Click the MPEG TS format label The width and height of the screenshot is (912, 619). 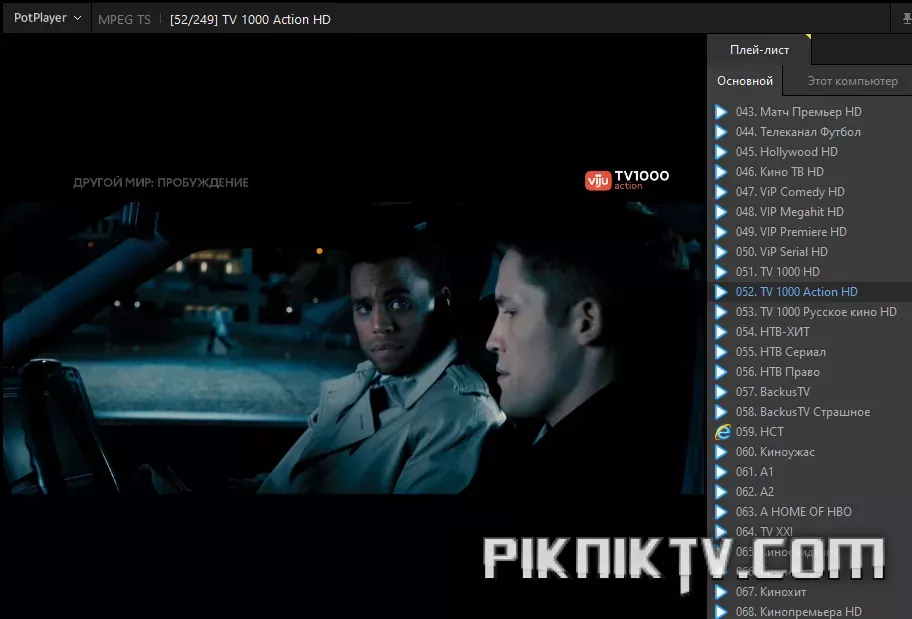pos(124,20)
